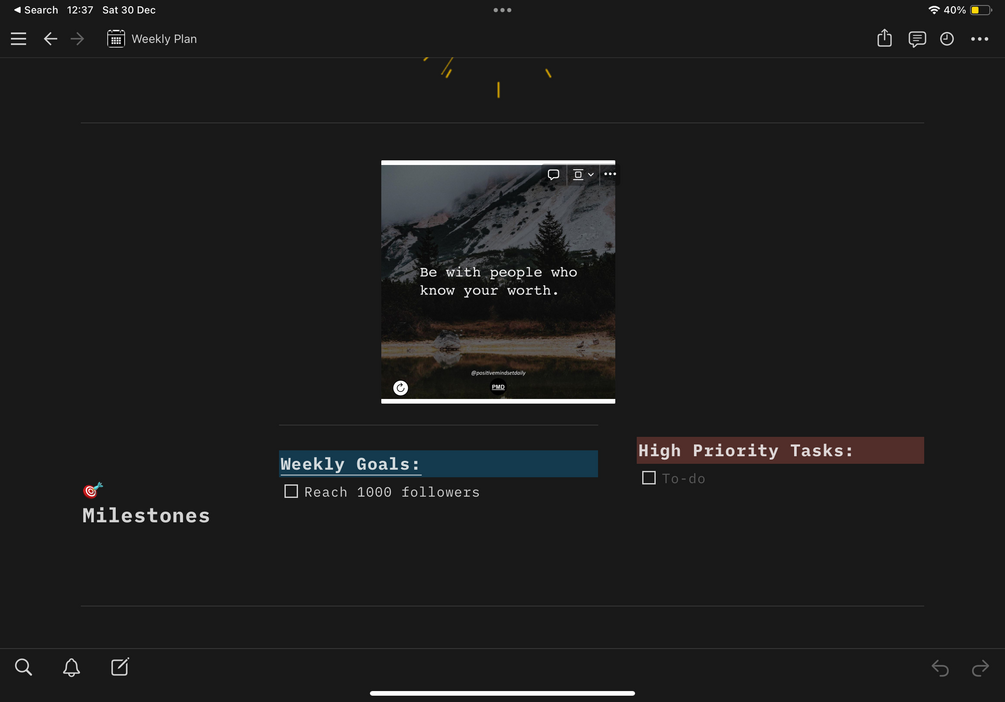Viewport: 1005px width, 702px height.
Task: Open notifications bell icon
Action: 71,667
